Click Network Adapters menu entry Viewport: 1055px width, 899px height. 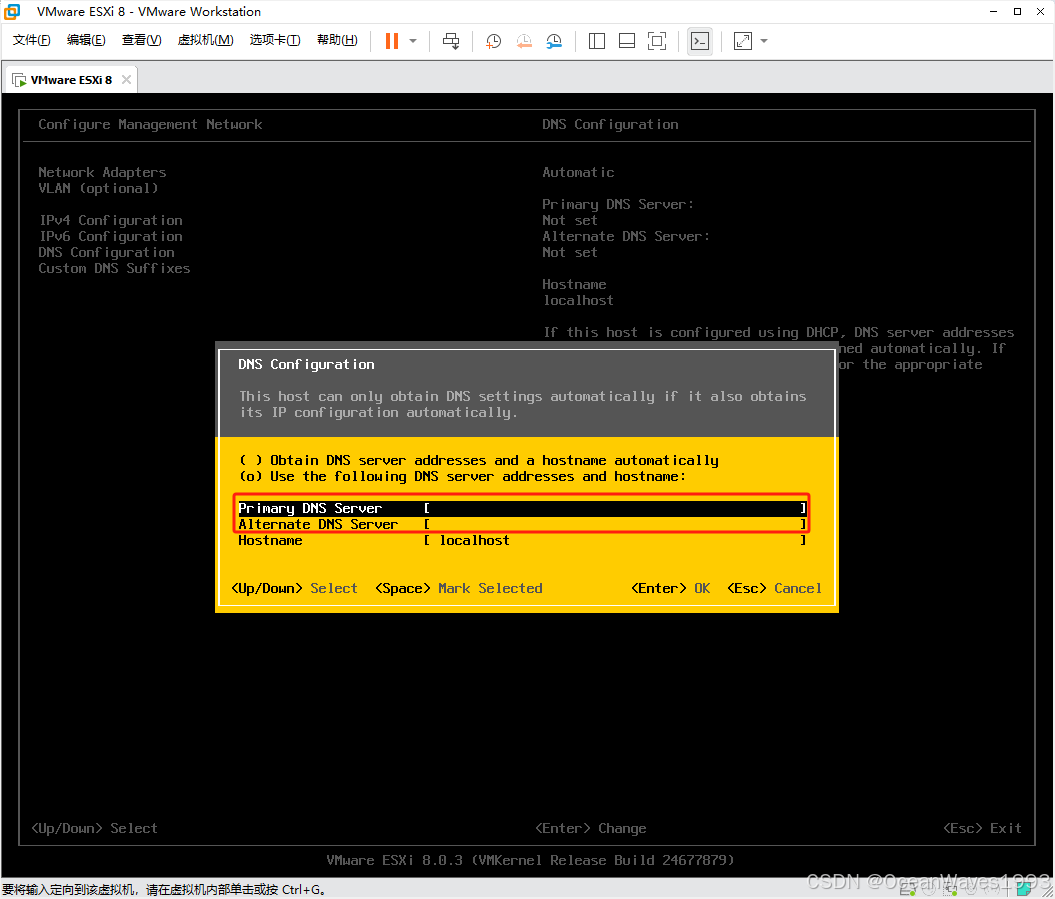coord(102,172)
